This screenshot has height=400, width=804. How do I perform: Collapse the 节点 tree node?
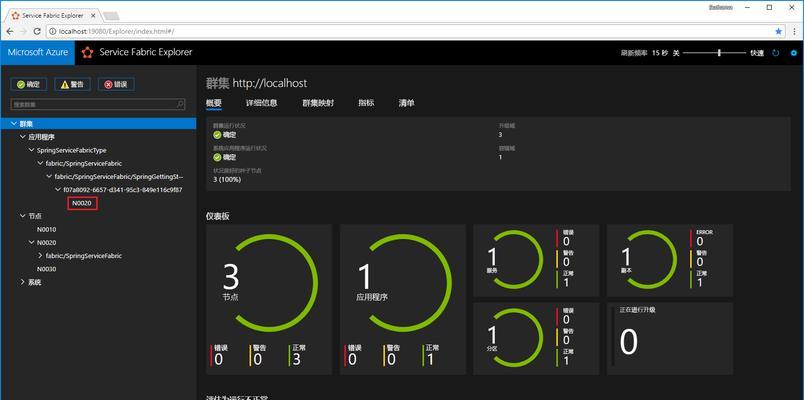pos(23,216)
